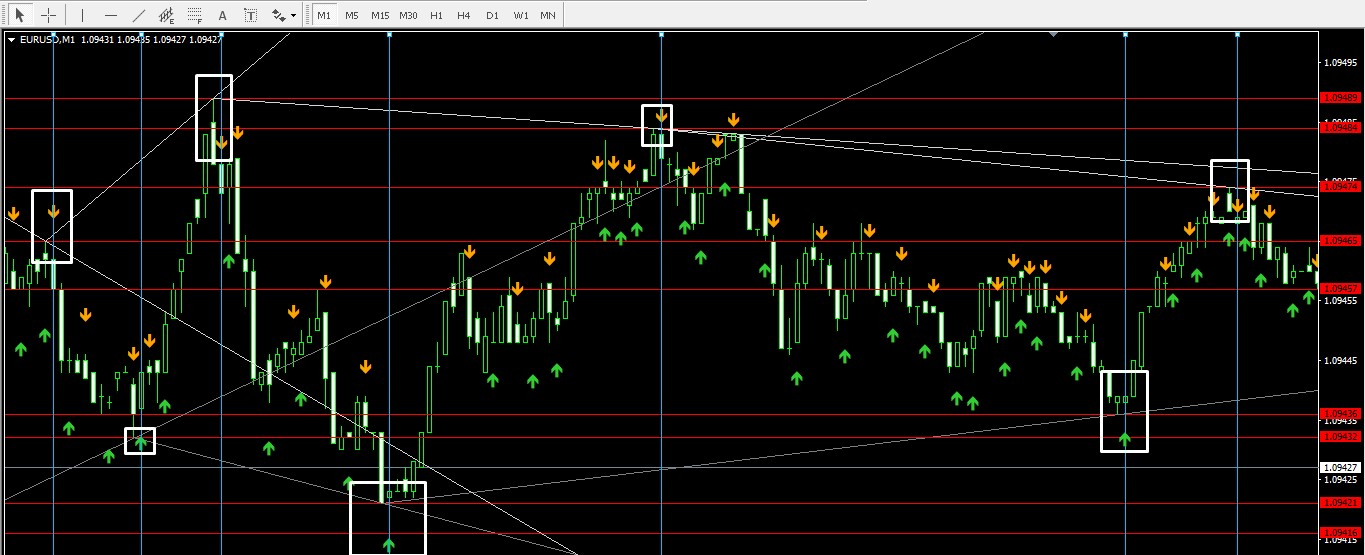Screen dimensions: 1365x555
Task: Click the 1.09484 red price label
Action: tap(1340, 127)
